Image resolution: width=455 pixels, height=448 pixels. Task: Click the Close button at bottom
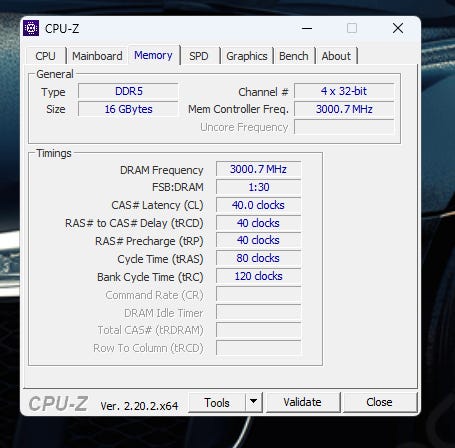(x=379, y=402)
